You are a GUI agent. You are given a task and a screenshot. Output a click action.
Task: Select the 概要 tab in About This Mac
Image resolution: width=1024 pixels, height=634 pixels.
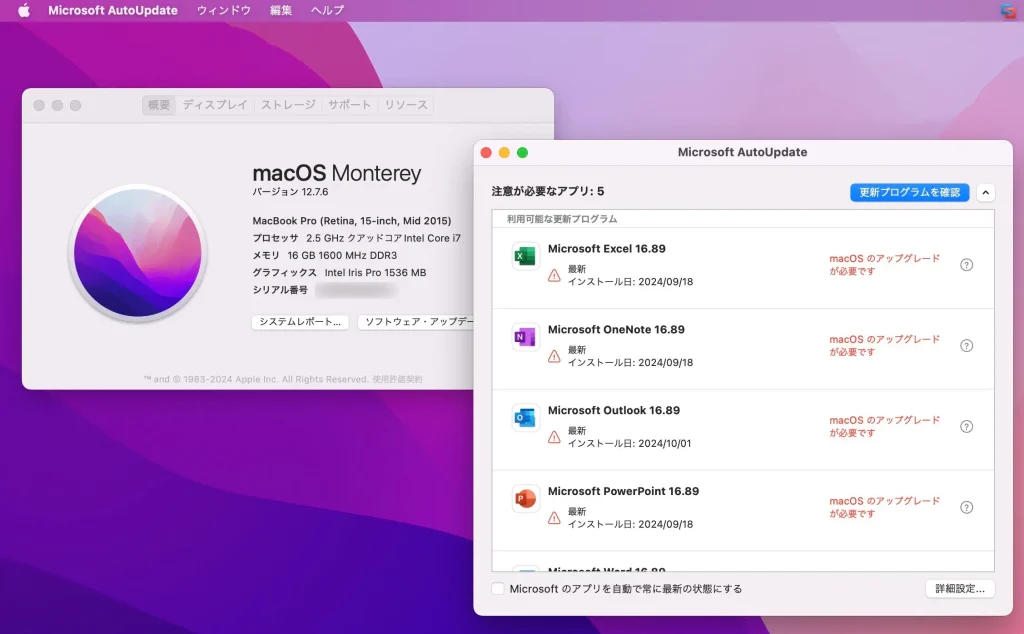(159, 105)
